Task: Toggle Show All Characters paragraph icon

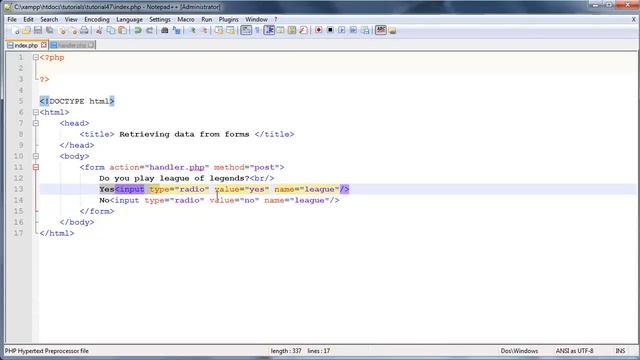Action: pos(258,31)
